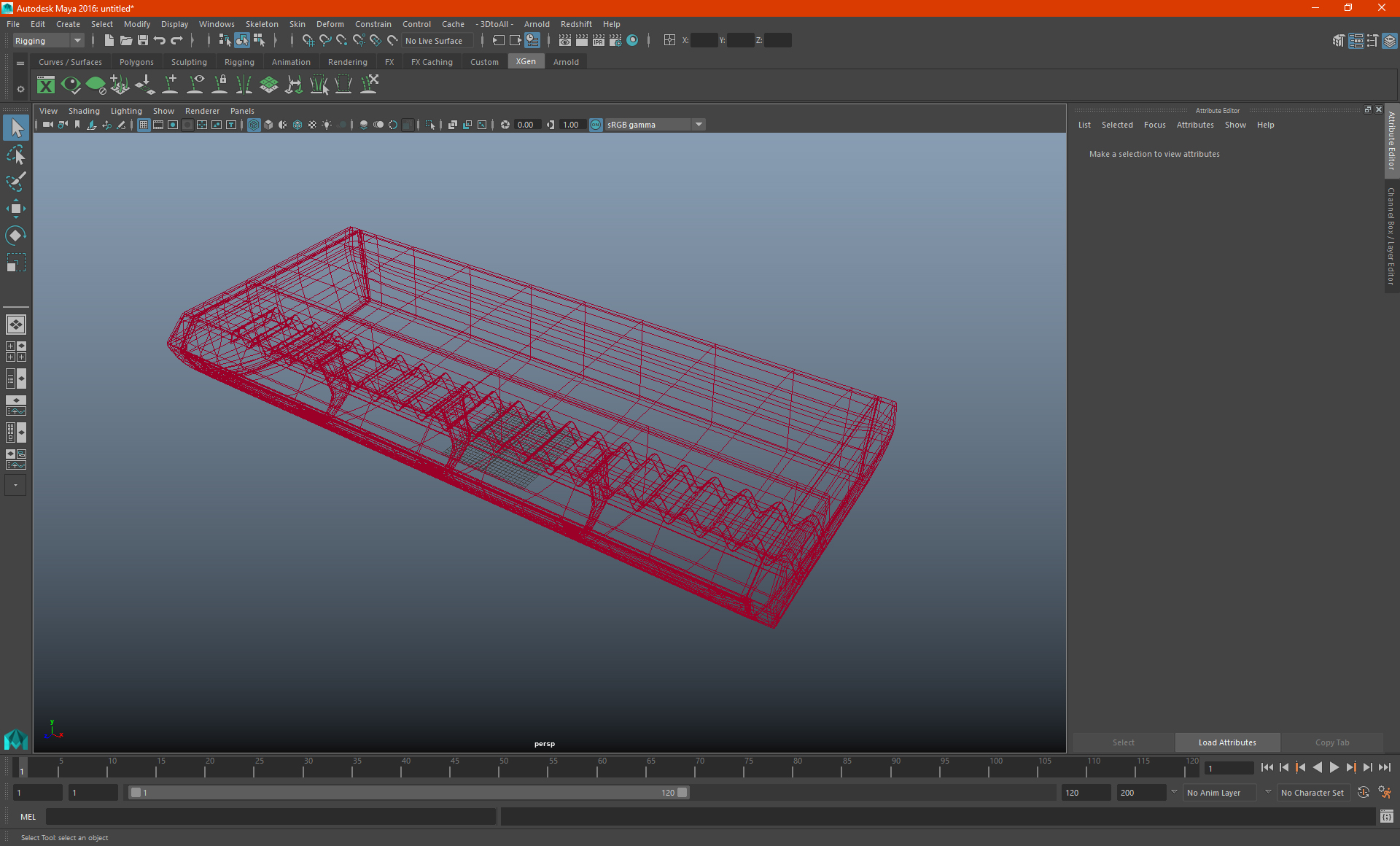The height and width of the screenshot is (846, 1400).
Task: Open the viewport Shading menu
Action: 84,111
